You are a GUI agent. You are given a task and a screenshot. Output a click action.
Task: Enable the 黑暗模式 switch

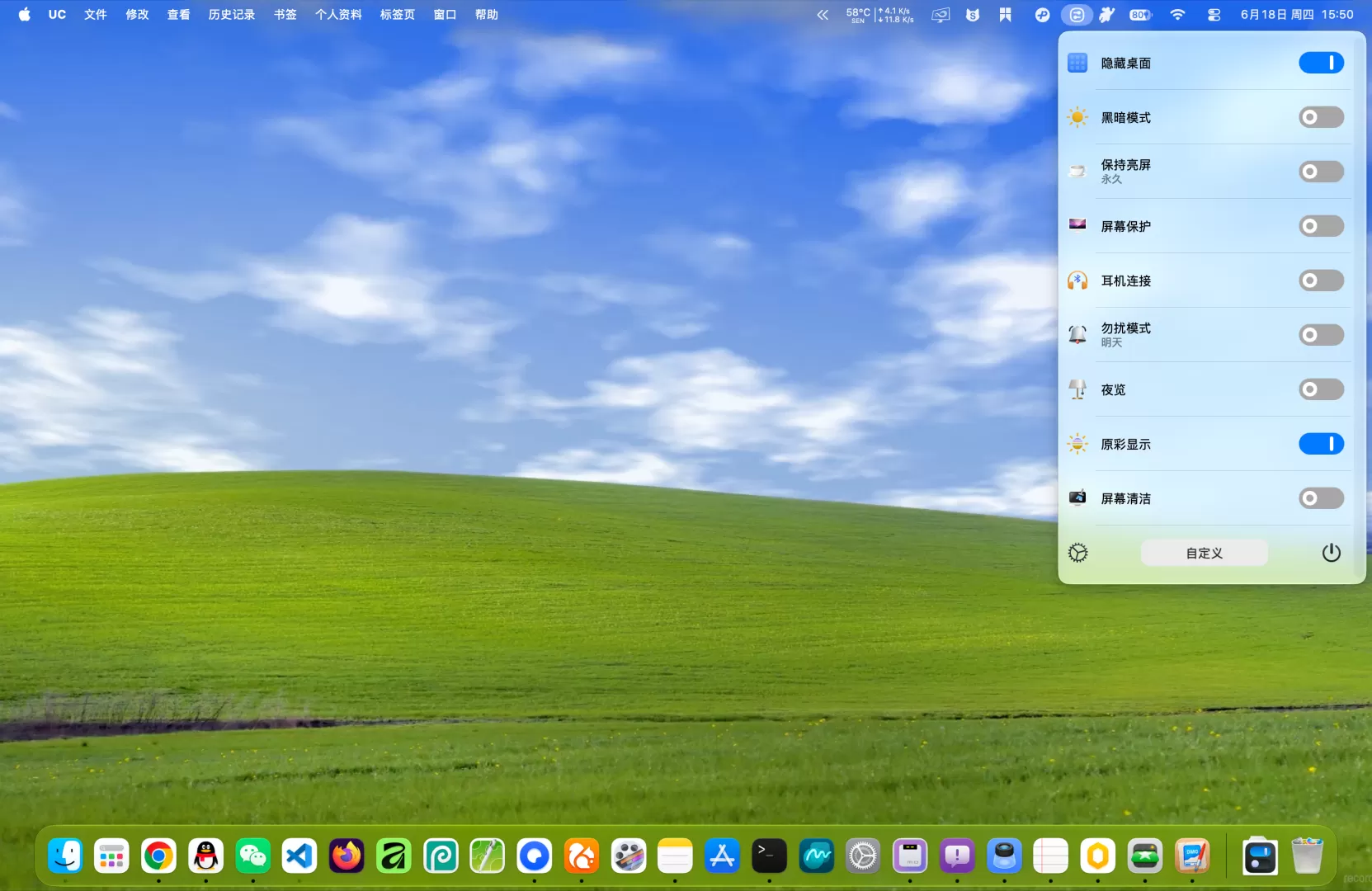tap(1321, 117)
